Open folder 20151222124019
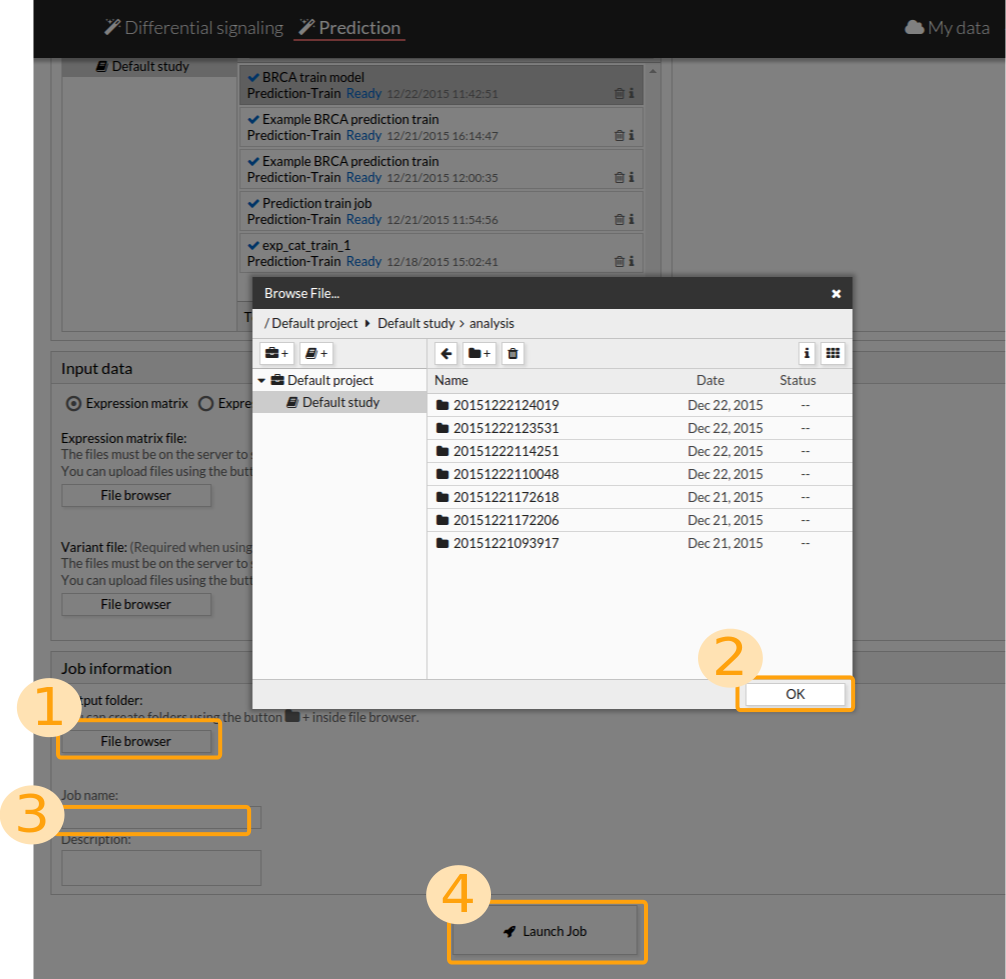The image size is (1006, 979). click(505, 405)
